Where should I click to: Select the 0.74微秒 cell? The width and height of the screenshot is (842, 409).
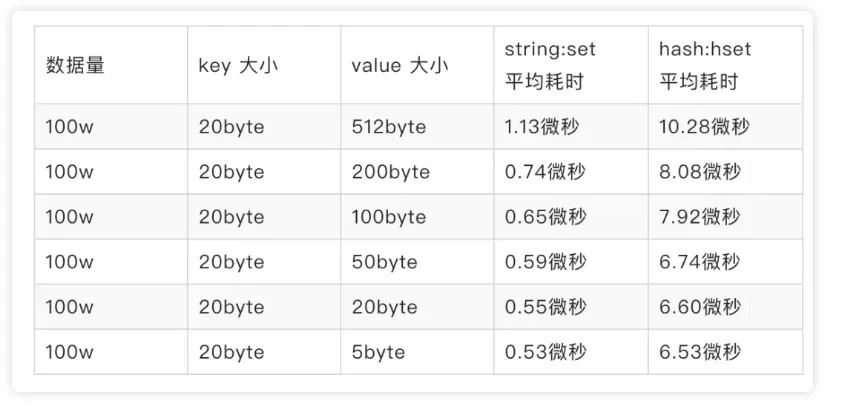(x=571, y=172)
